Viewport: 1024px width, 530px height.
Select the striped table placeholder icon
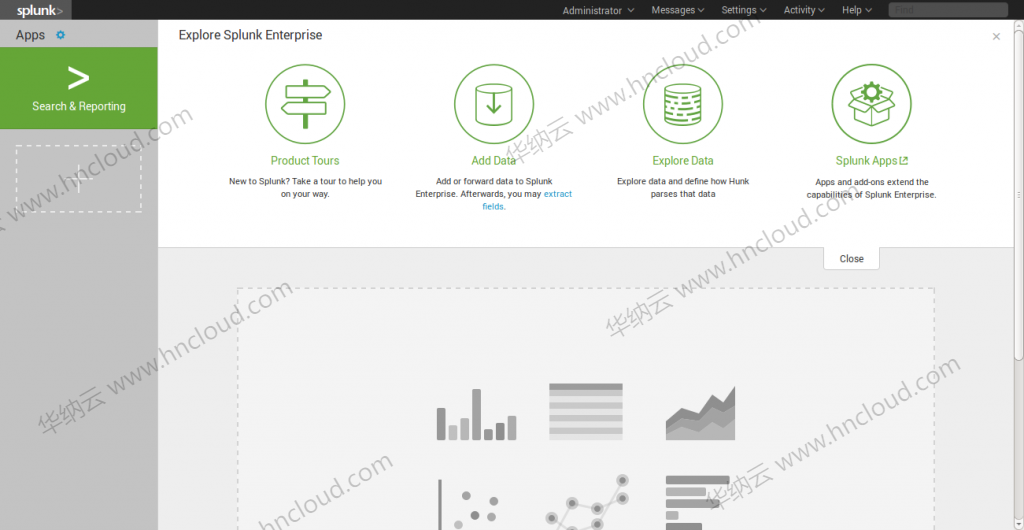coord(586,411)
